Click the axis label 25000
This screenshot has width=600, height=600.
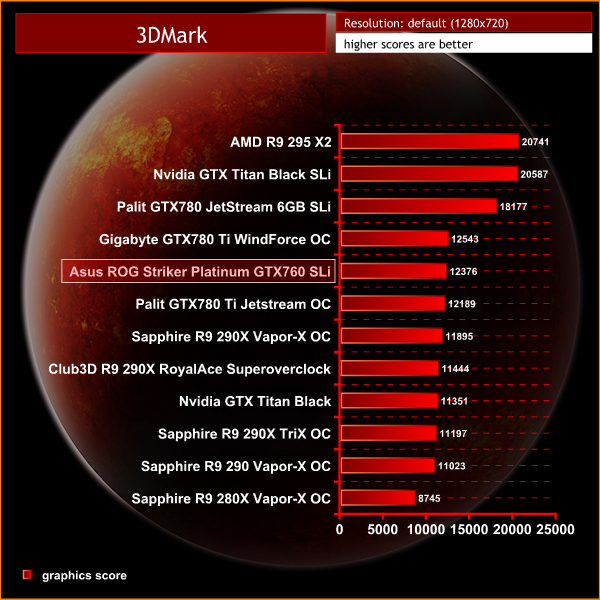coord(555,530)
